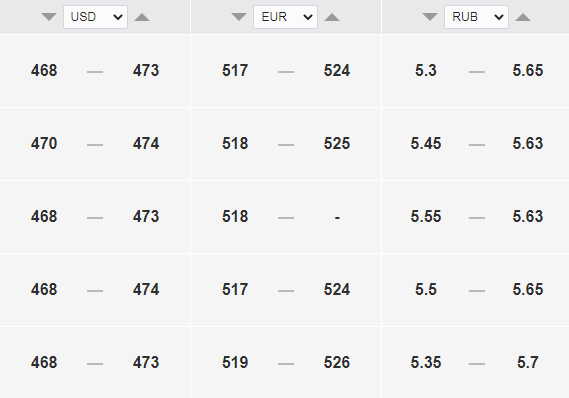Click the empty EUR sell rate dash

[337, 218]
